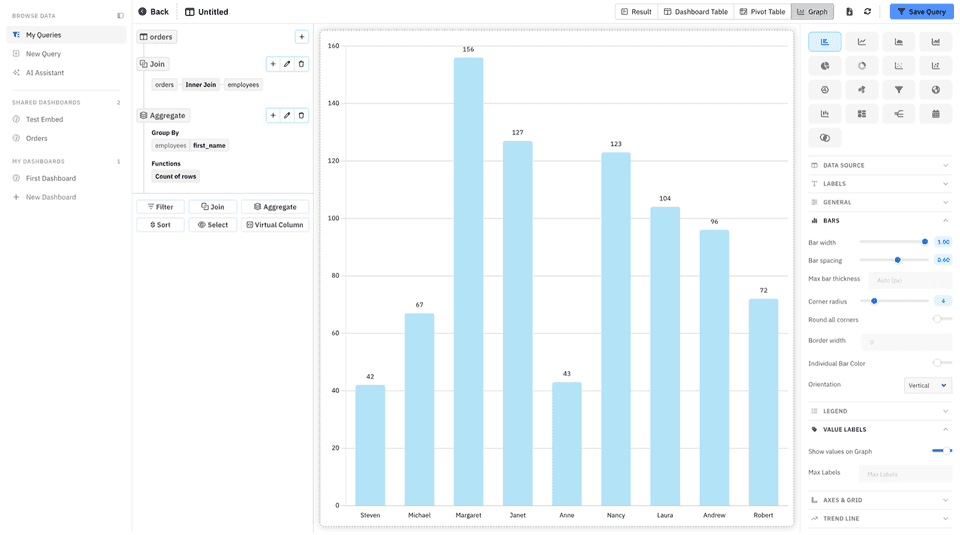Adjust the Corner radius slider
960x535 pixels.
(894, 301)
